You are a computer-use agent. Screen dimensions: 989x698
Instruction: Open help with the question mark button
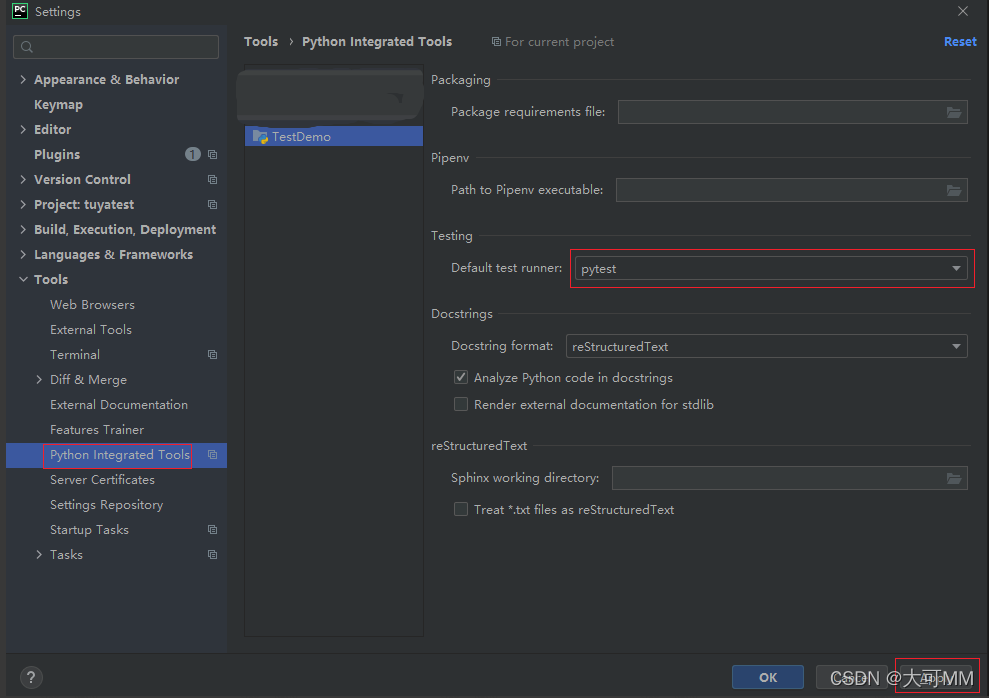pos(31,678)
